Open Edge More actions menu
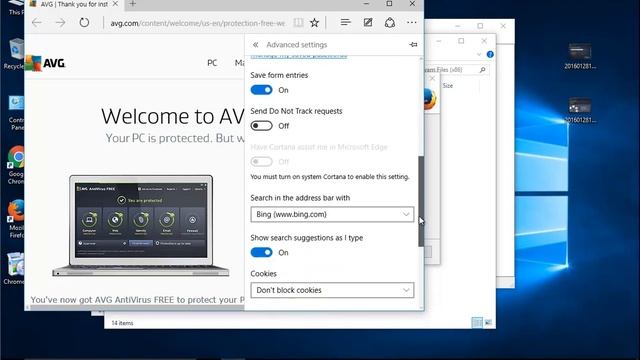 point(412,22)
